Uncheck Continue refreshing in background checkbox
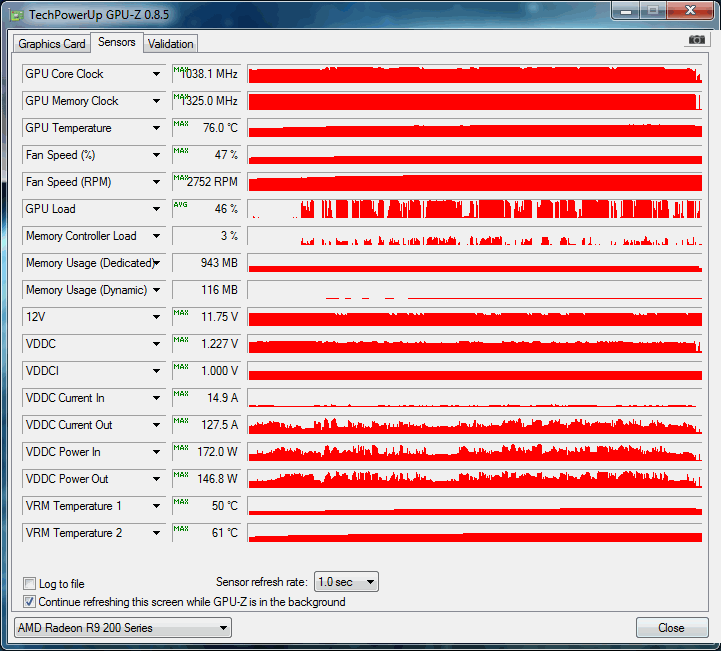This screenshot has height=651, width=721. click(29, 601)
